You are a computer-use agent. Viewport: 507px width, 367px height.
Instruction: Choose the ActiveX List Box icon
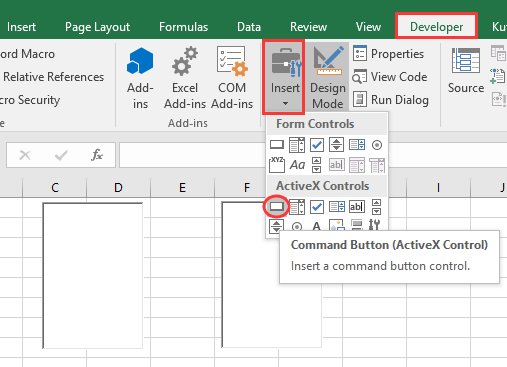tap(337, 207)
